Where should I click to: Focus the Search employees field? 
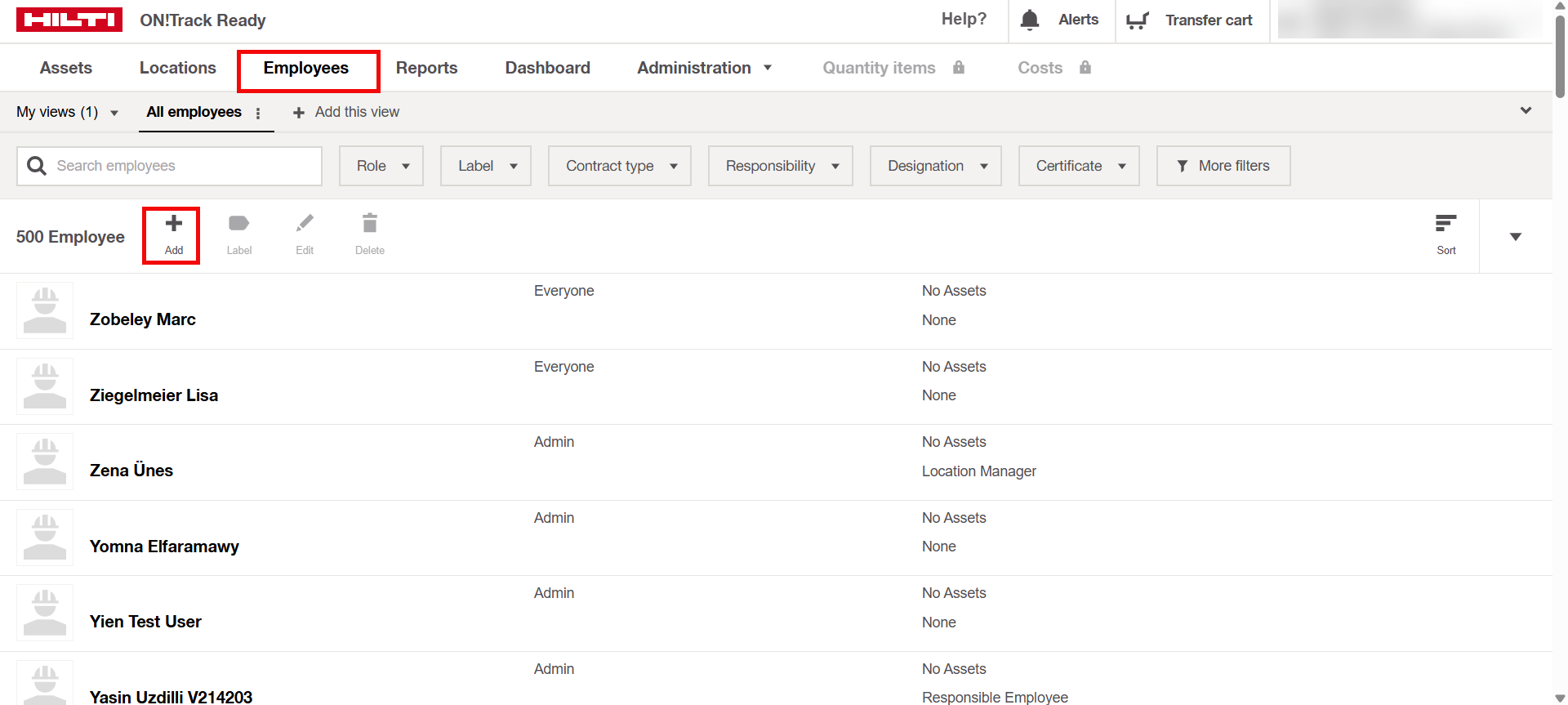[x=180, y=166]
